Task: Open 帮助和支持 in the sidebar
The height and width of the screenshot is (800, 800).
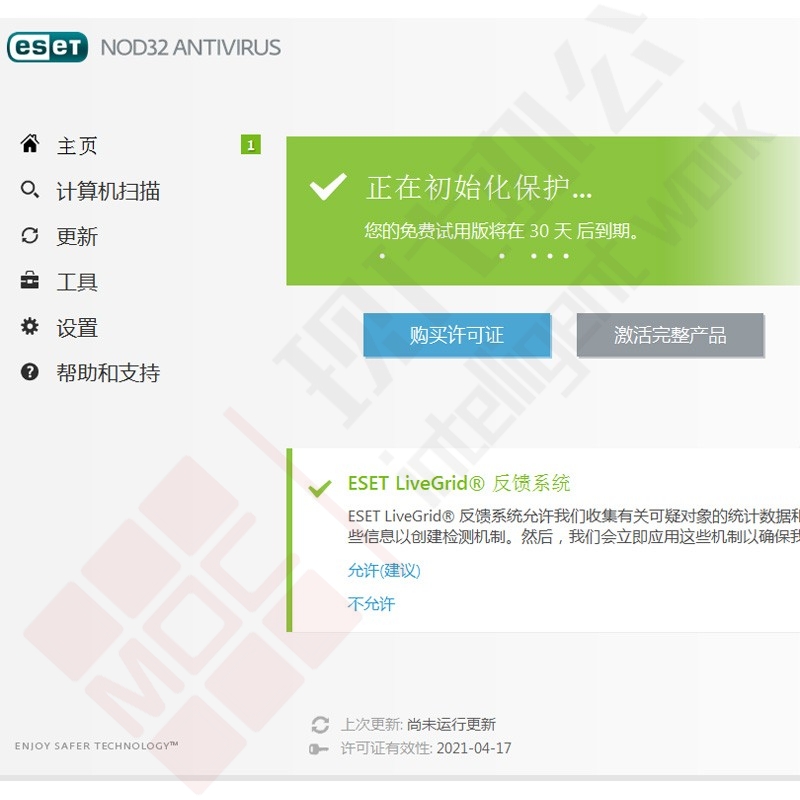Action: coord(108,373)
